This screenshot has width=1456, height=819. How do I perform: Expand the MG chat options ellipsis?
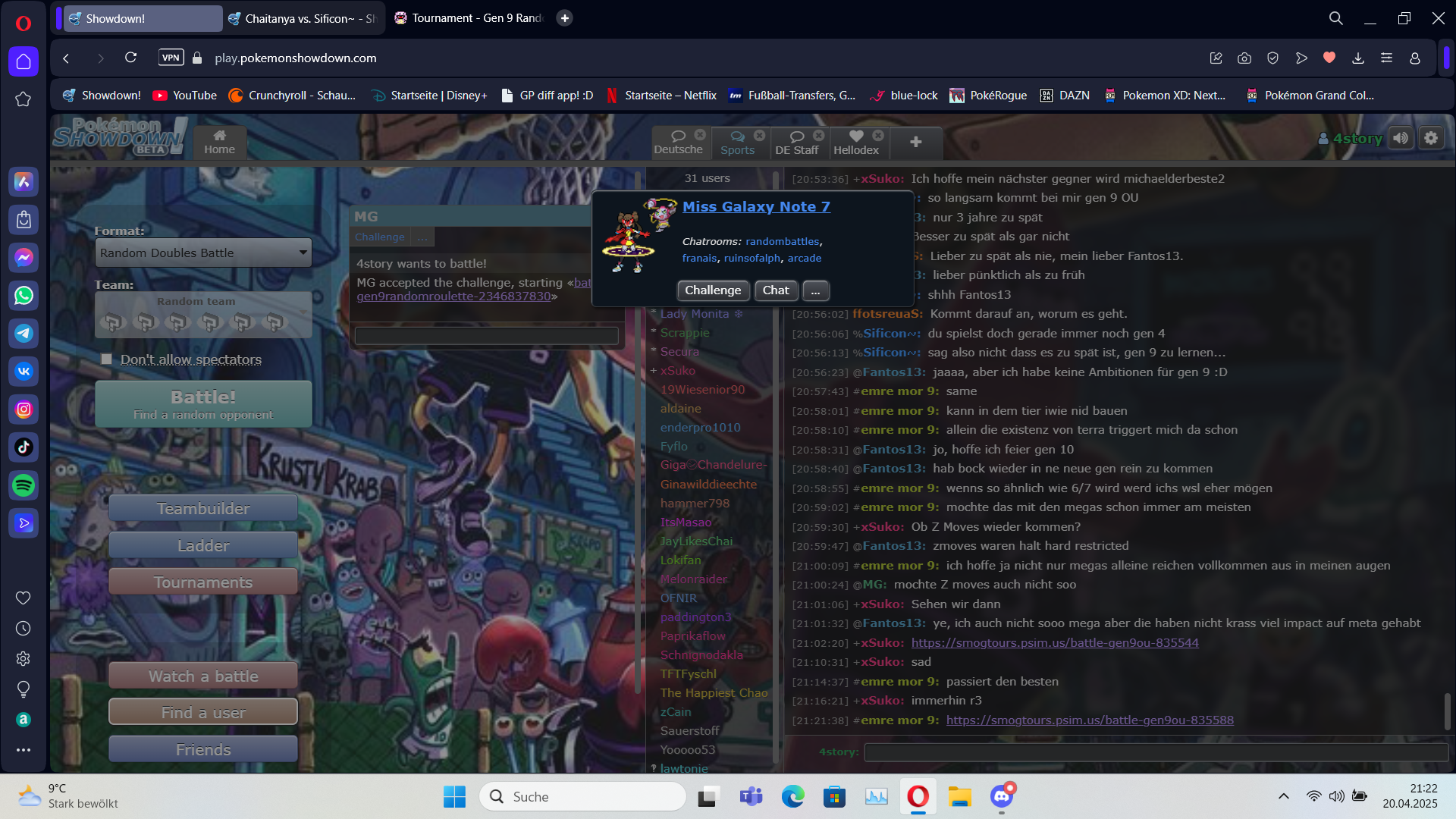coord(422,237)
